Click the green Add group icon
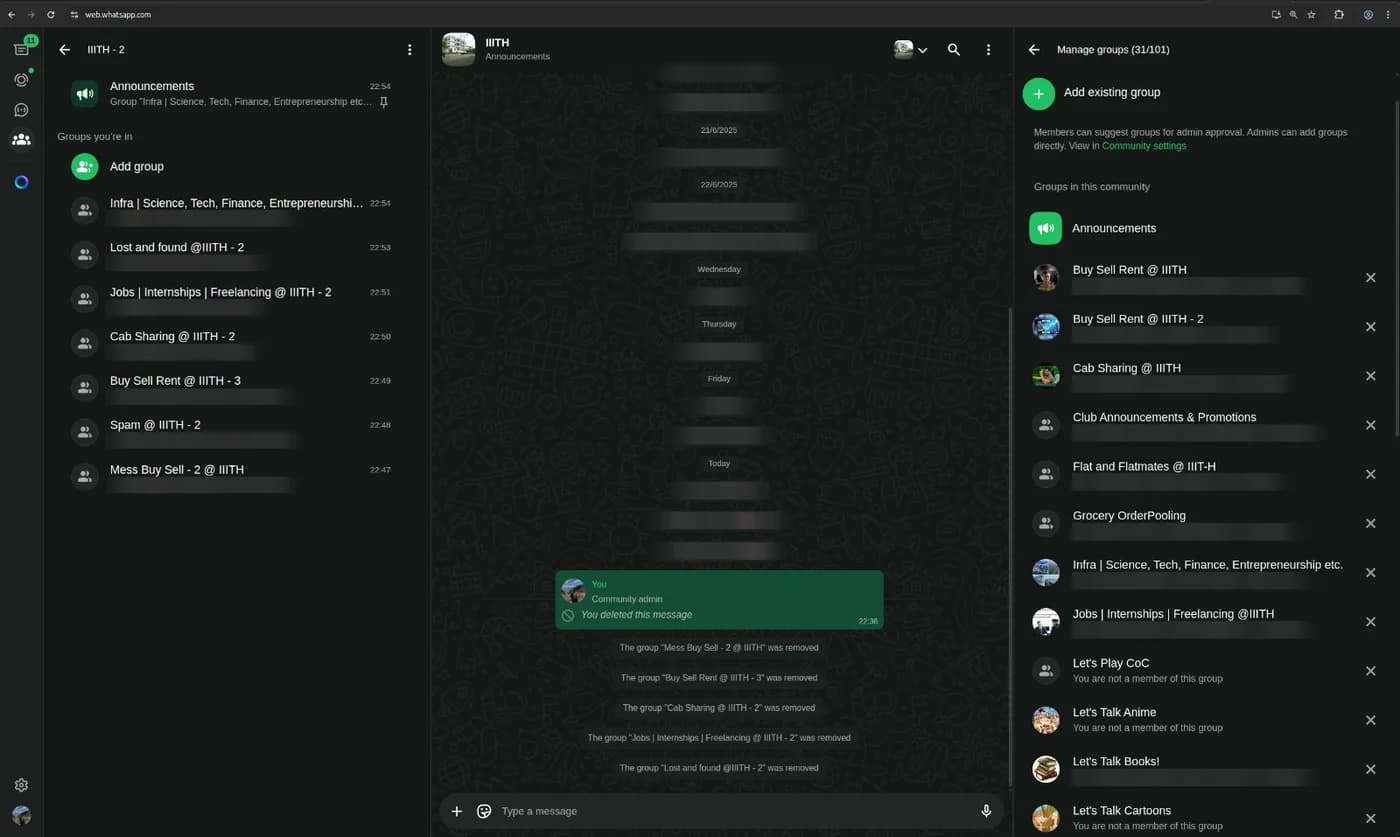Screen dimensions: 1400x837 click(84, 166)
